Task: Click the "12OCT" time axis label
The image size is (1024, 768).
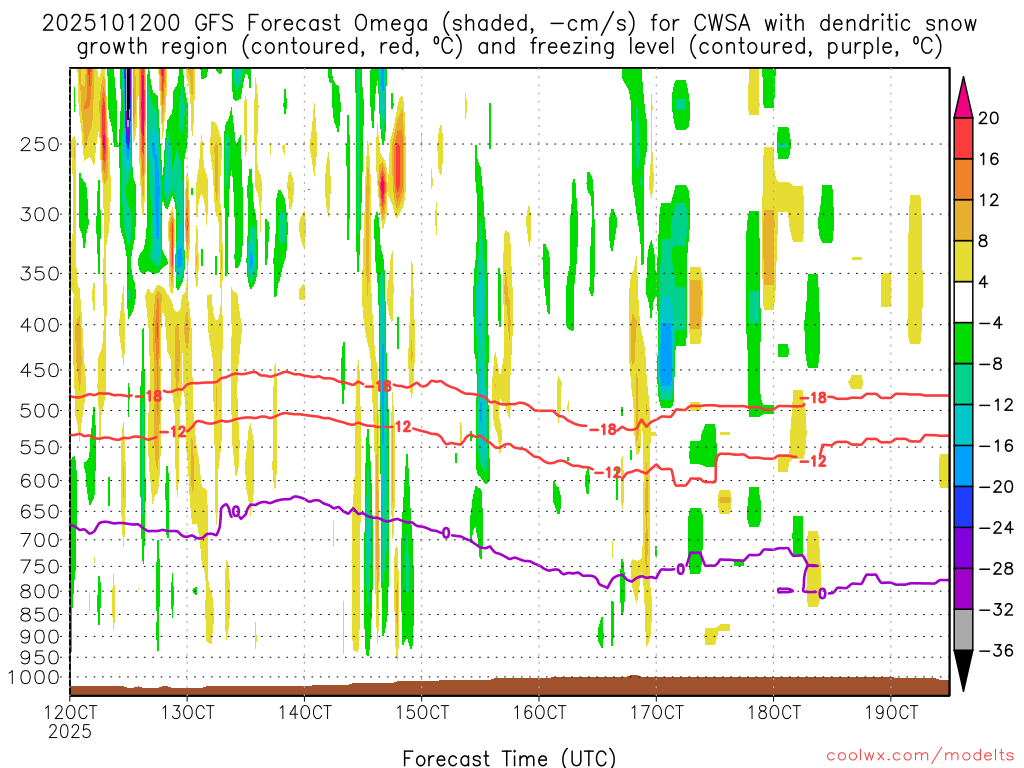Action: [x=70, y=712]
